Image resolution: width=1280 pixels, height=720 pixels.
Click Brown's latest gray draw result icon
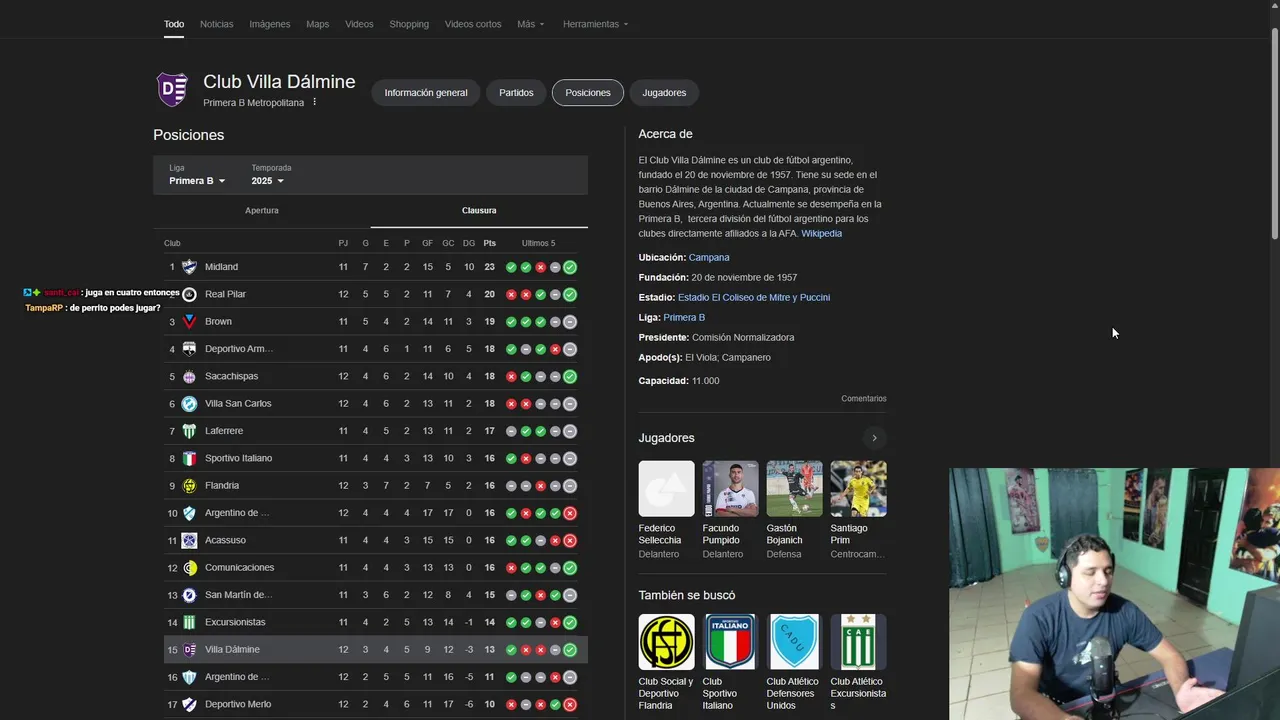pyautogui.click(x=570, y=321)
